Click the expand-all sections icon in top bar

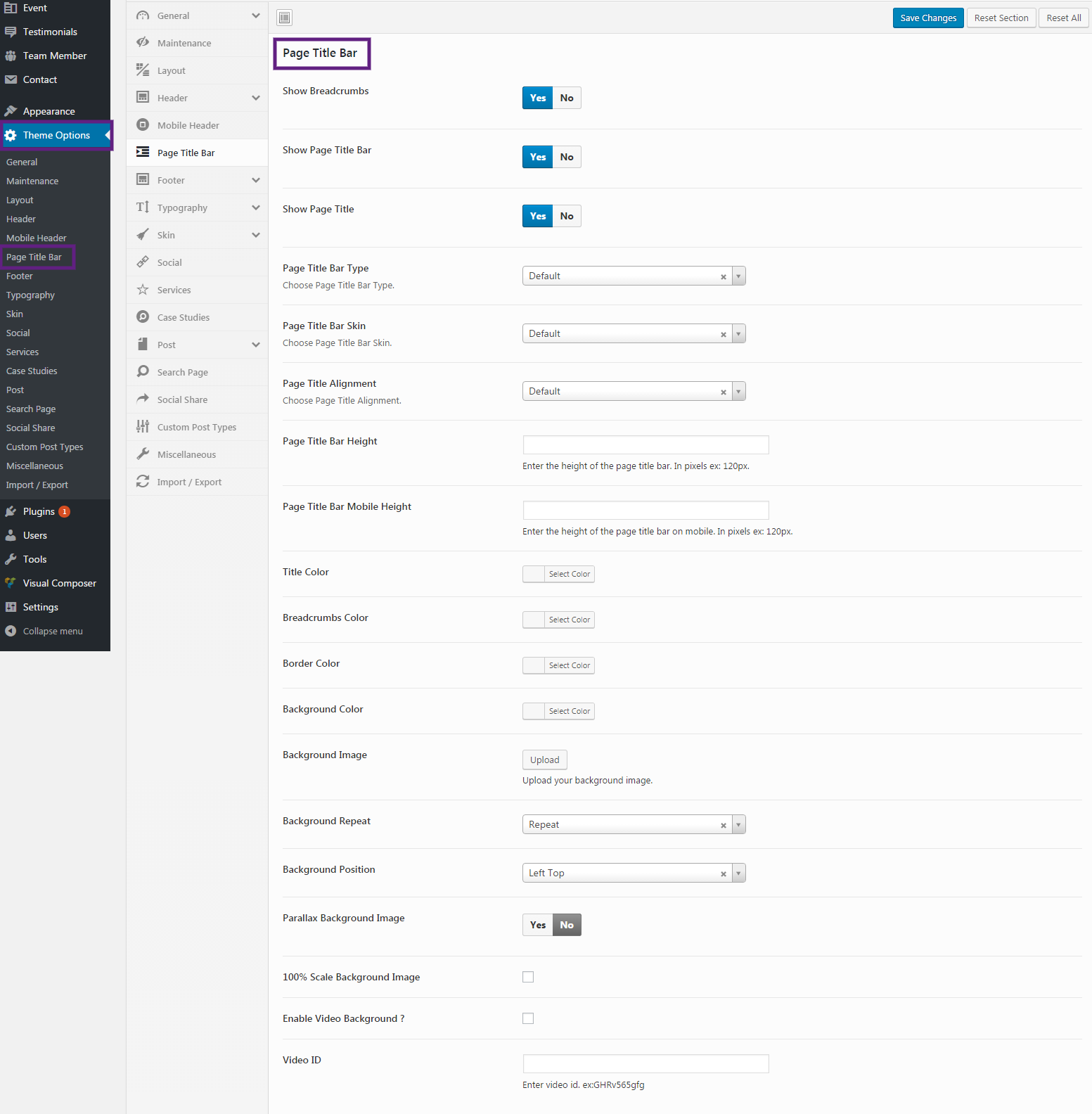(285, 18)
